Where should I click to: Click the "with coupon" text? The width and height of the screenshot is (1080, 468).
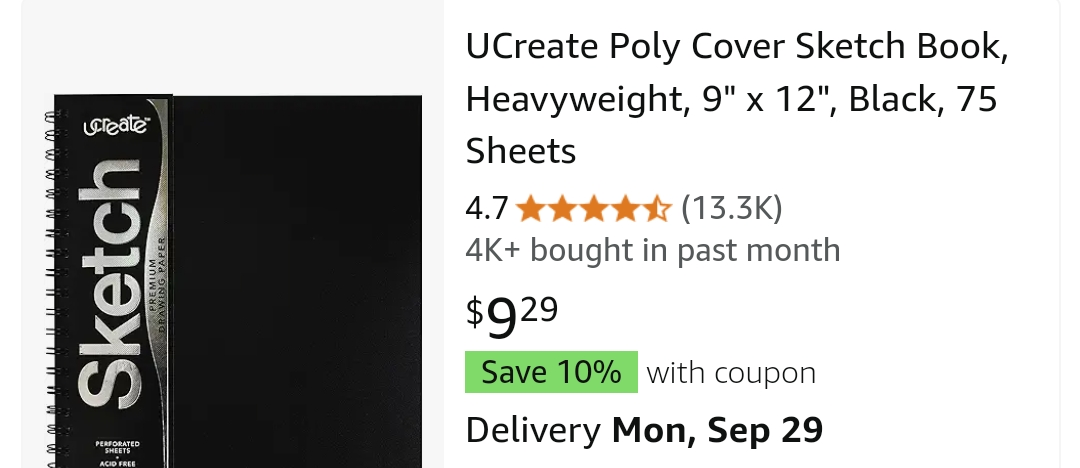click(x=731, y=373)
